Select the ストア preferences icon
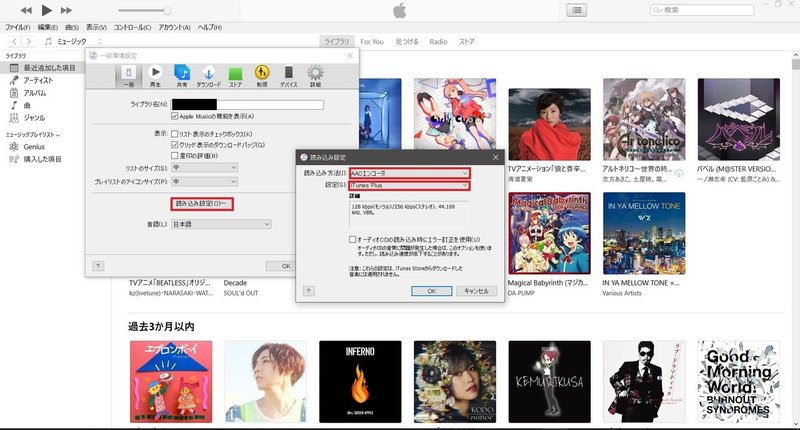The image size is (800, 430). pyautogui.click(x=235, y=75)
